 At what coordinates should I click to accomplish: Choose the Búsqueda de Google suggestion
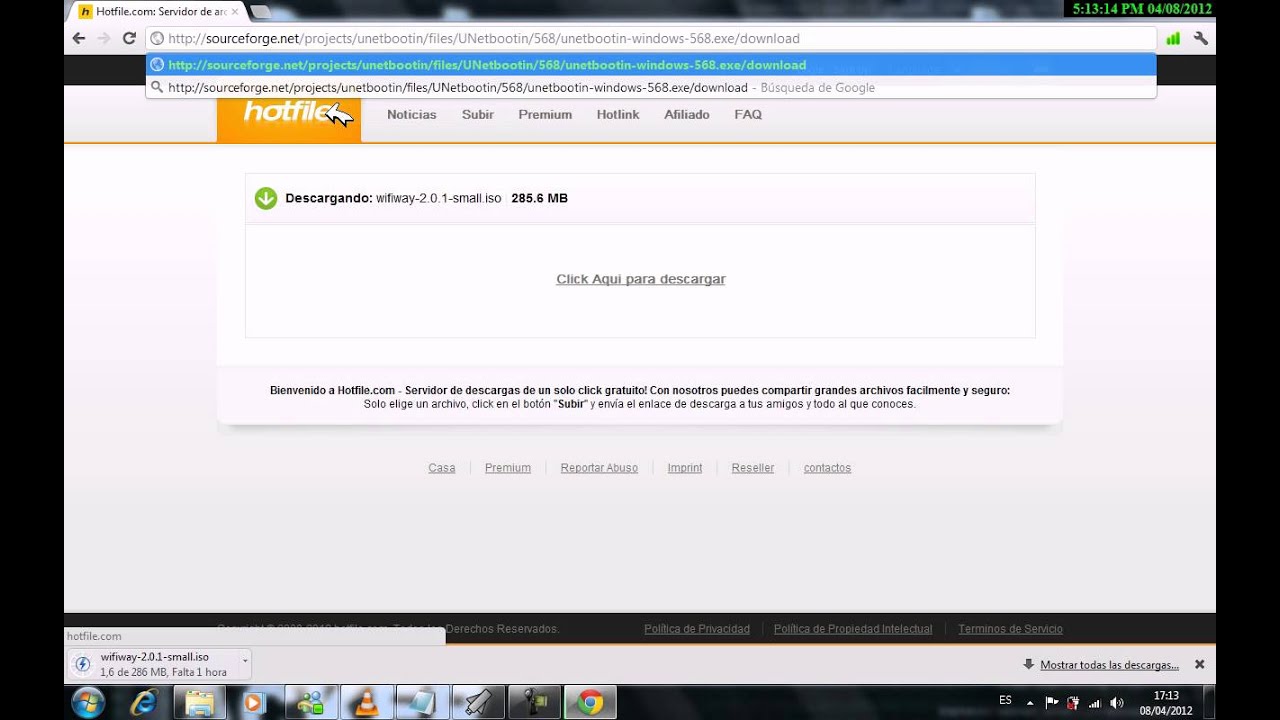(651, 87)
